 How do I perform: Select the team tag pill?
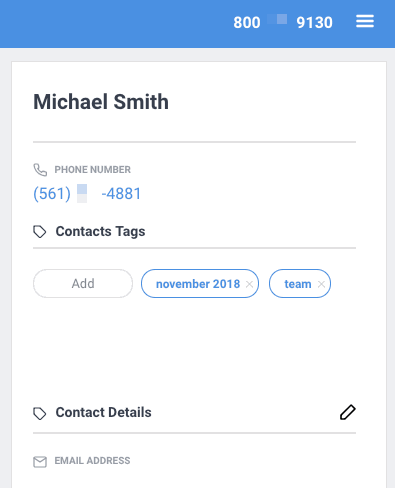tap(300, 284)
